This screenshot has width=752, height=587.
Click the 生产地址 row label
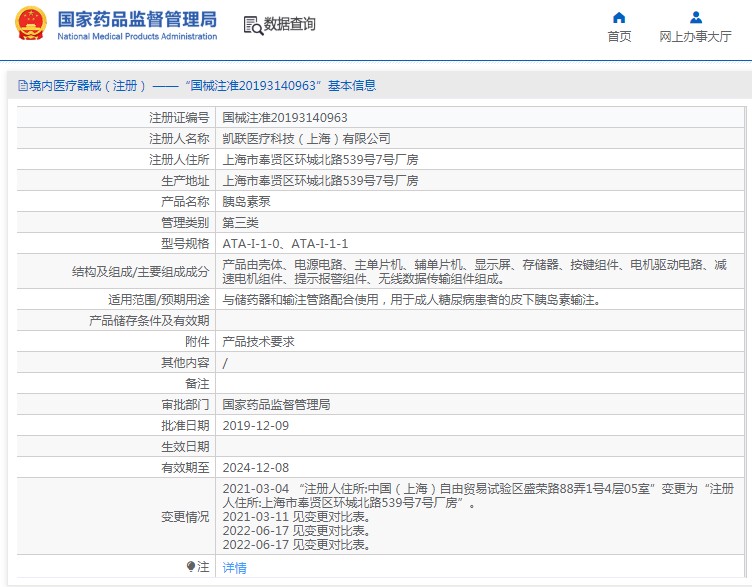click(185, 181)
